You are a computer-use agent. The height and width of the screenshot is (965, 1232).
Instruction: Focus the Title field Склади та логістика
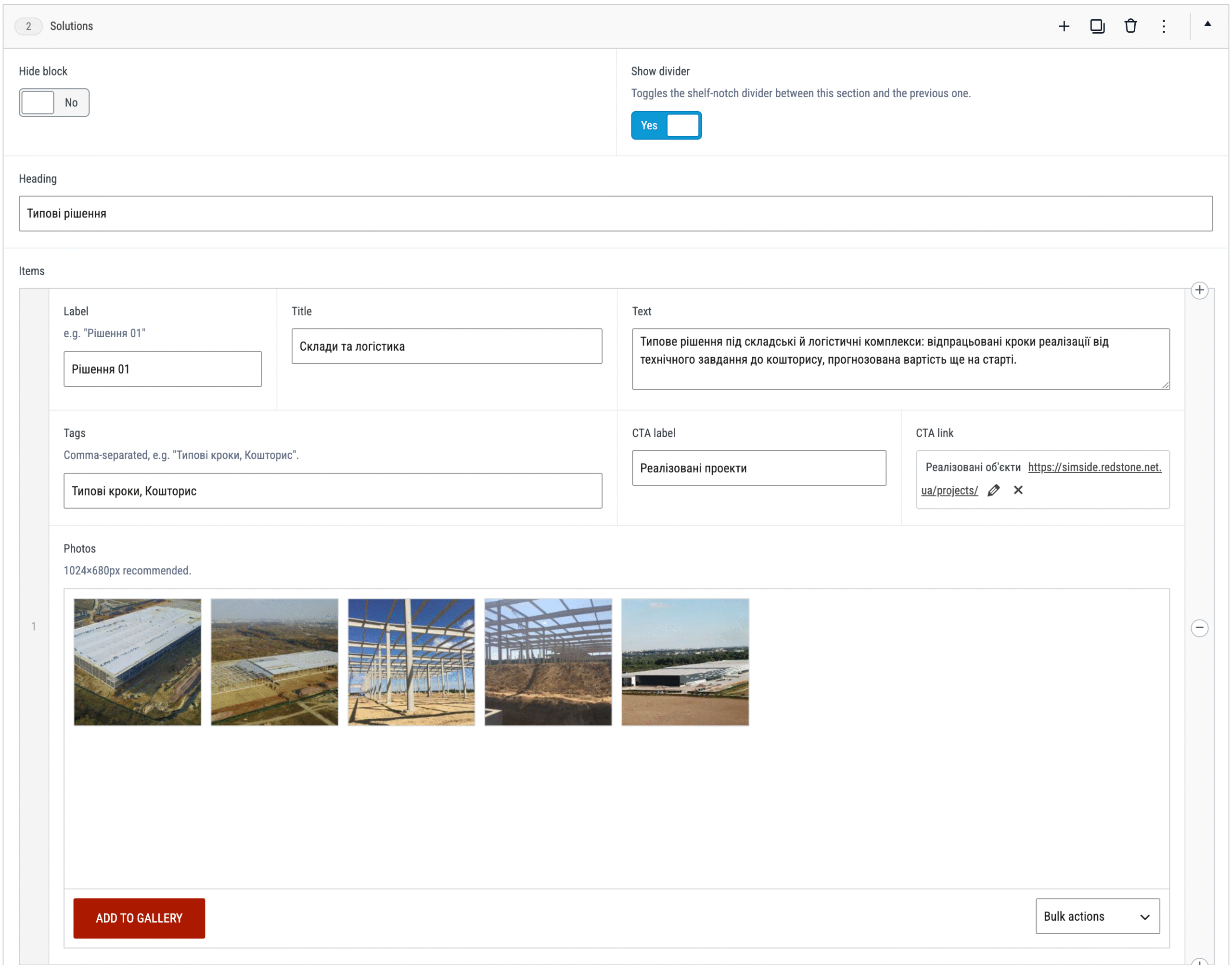[447, 346]
